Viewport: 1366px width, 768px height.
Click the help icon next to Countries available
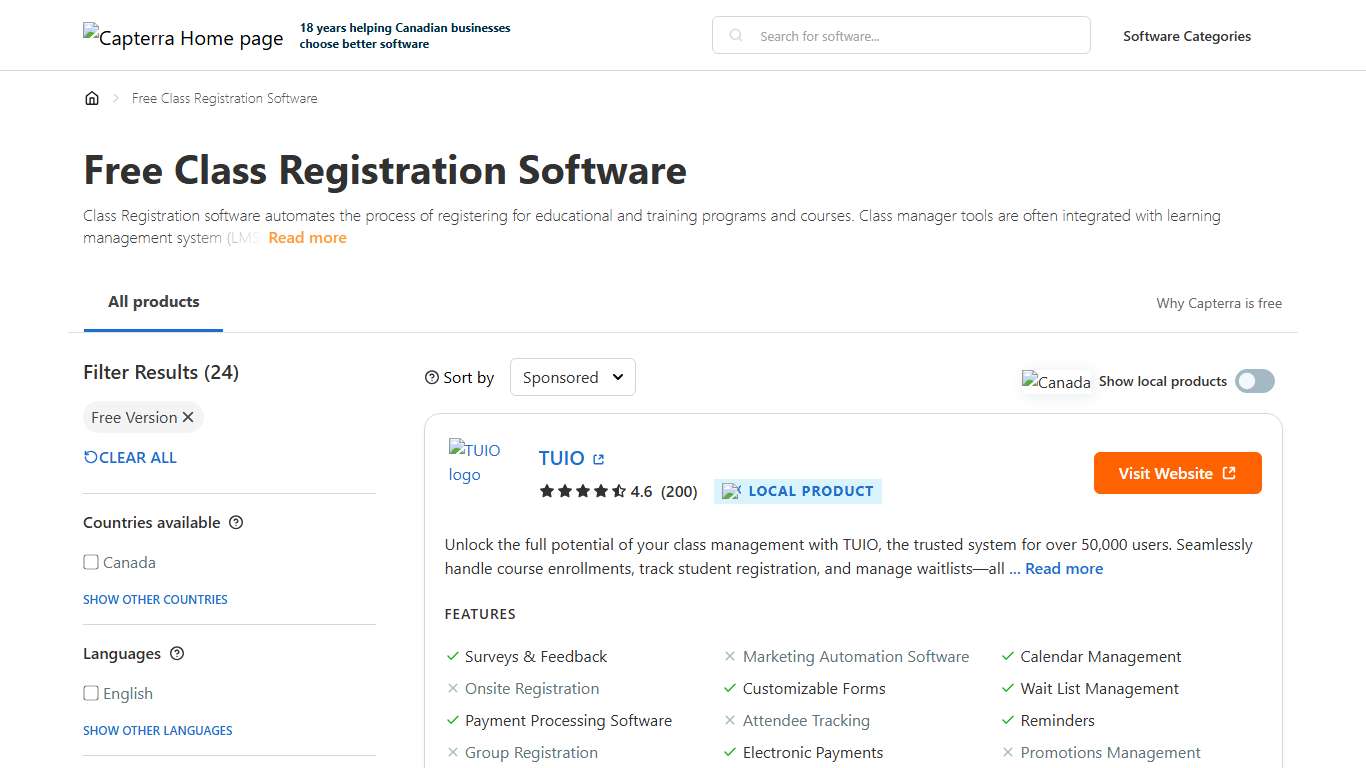(x=235, y=522)
